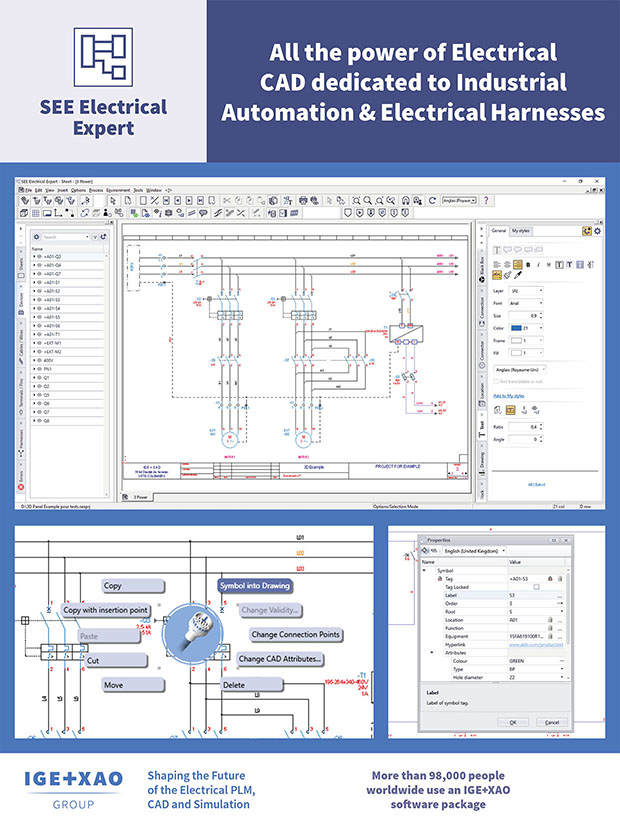Toggle visibility eye of PN1 row
Screen dimensions: 620x827
(x=40, y=369)
